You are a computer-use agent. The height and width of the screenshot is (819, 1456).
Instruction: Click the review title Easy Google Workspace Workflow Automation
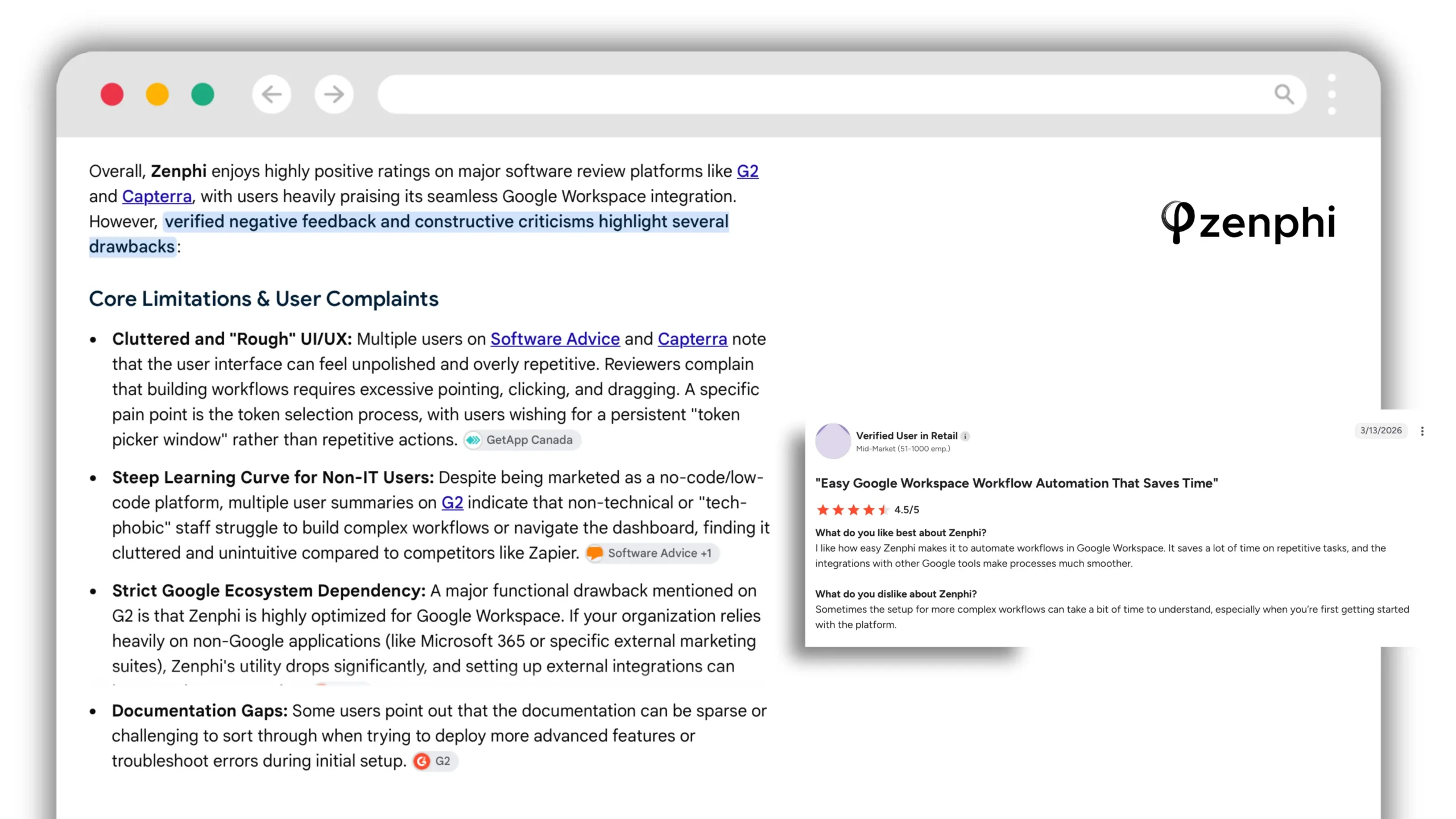tap(1016, 483)
